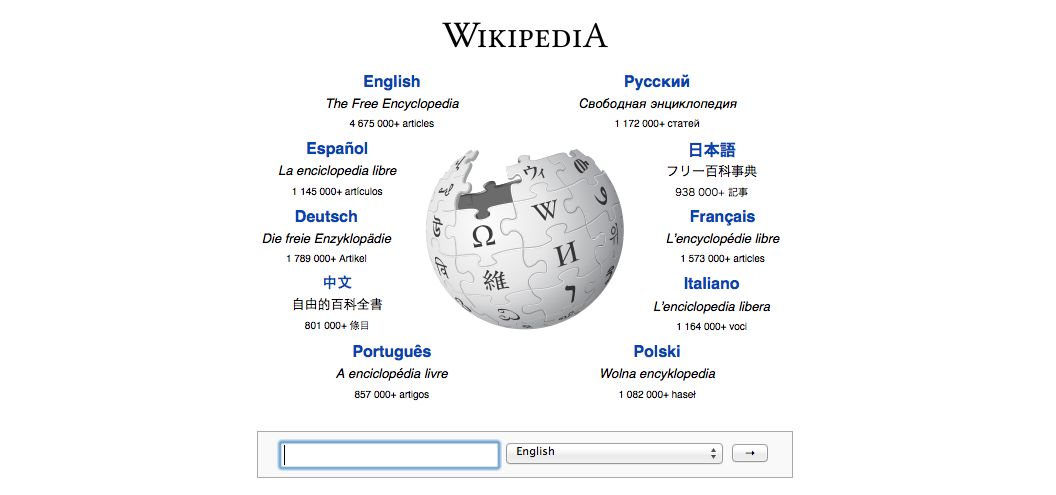Screen dimensions: 1056x495
Task: Click 'The Free Encyclopedia' tagline
Action: (x=392, y=104)
